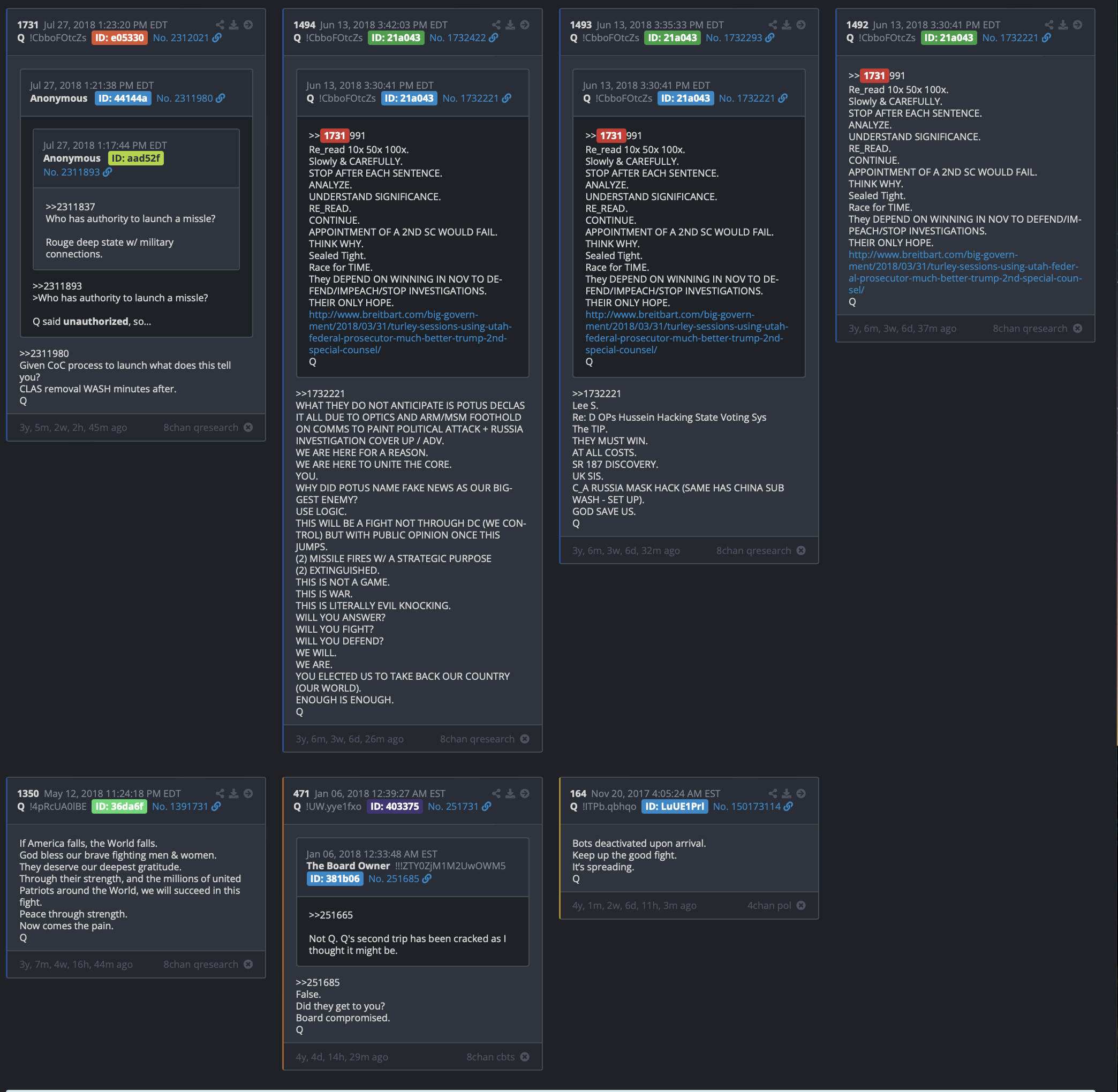The height and width of the screenshot is (1092, 1118).
Task: Share post 1492
Action: [1048, 25]
